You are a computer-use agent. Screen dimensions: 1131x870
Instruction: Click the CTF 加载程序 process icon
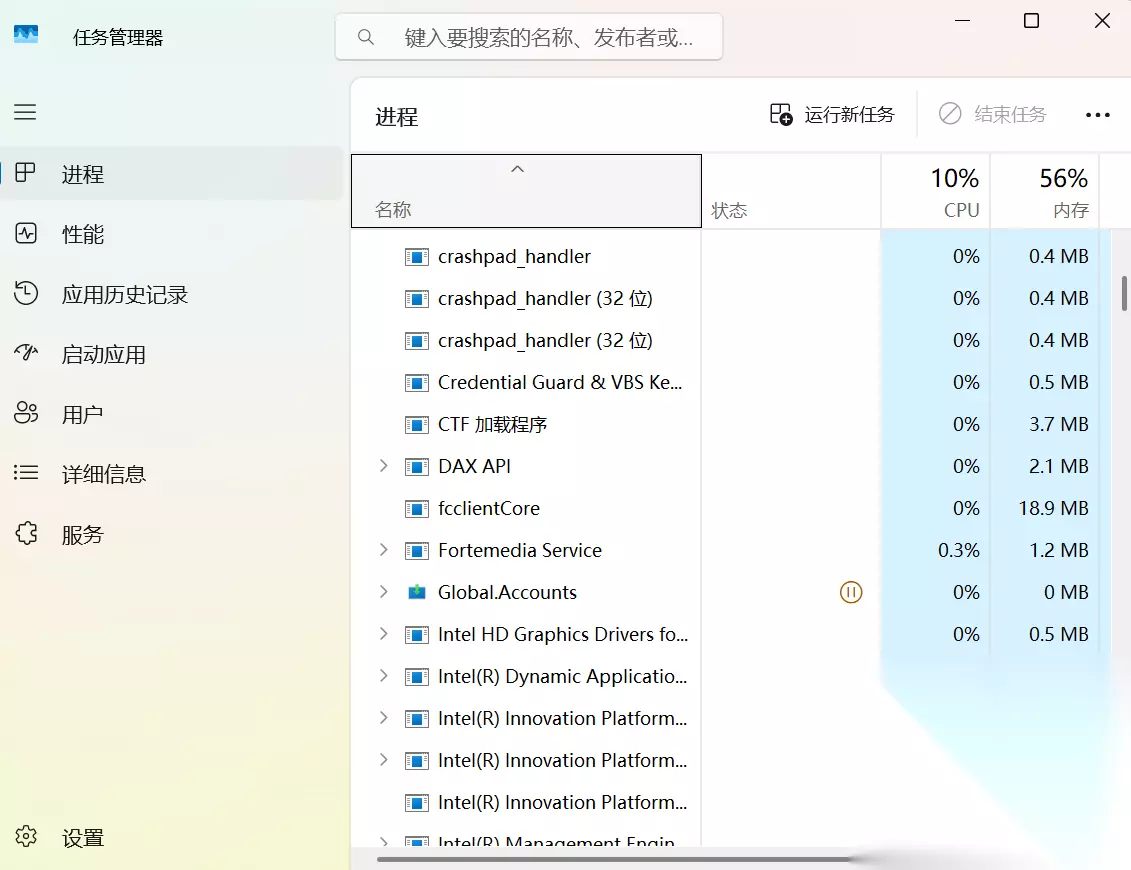tap(417, 425)
